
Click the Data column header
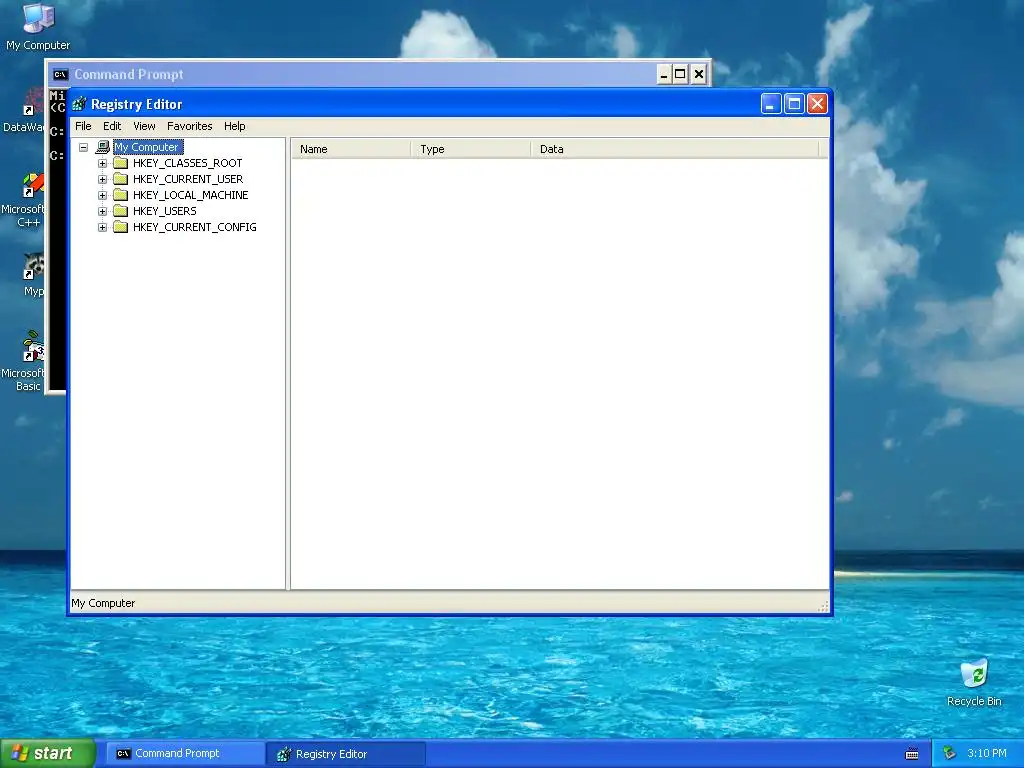click(x=674, y=149)
